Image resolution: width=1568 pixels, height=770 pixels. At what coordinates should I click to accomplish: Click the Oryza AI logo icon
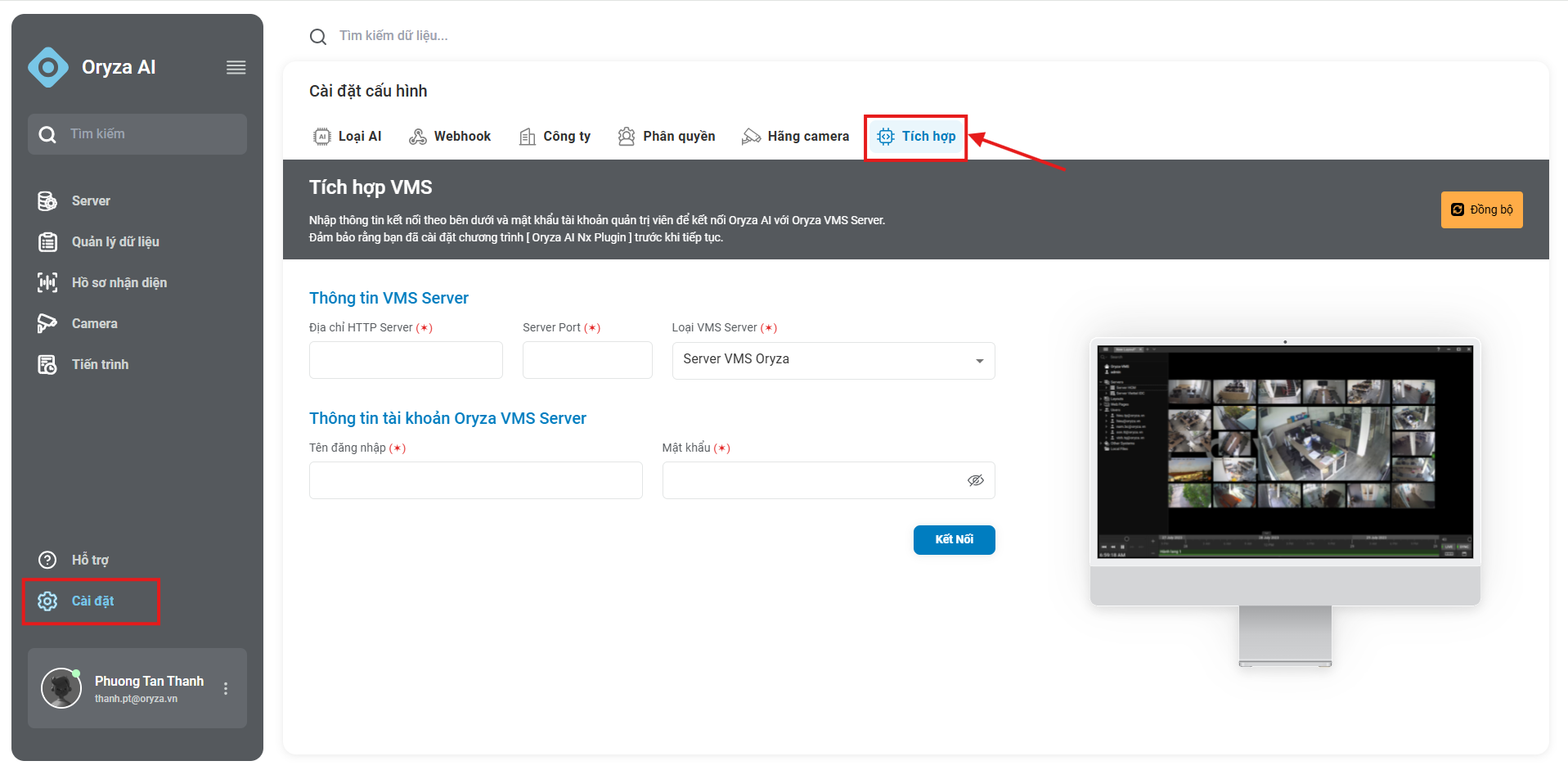coord(48,67)
